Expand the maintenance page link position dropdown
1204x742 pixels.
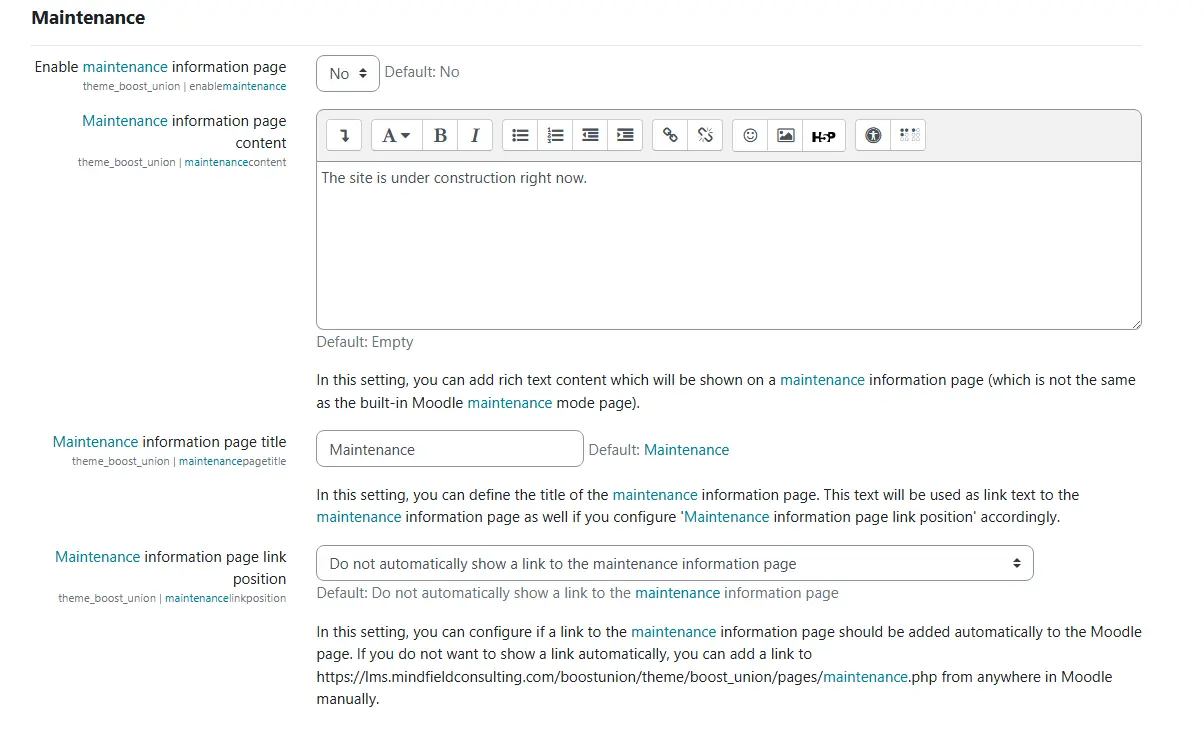point(674,563)
